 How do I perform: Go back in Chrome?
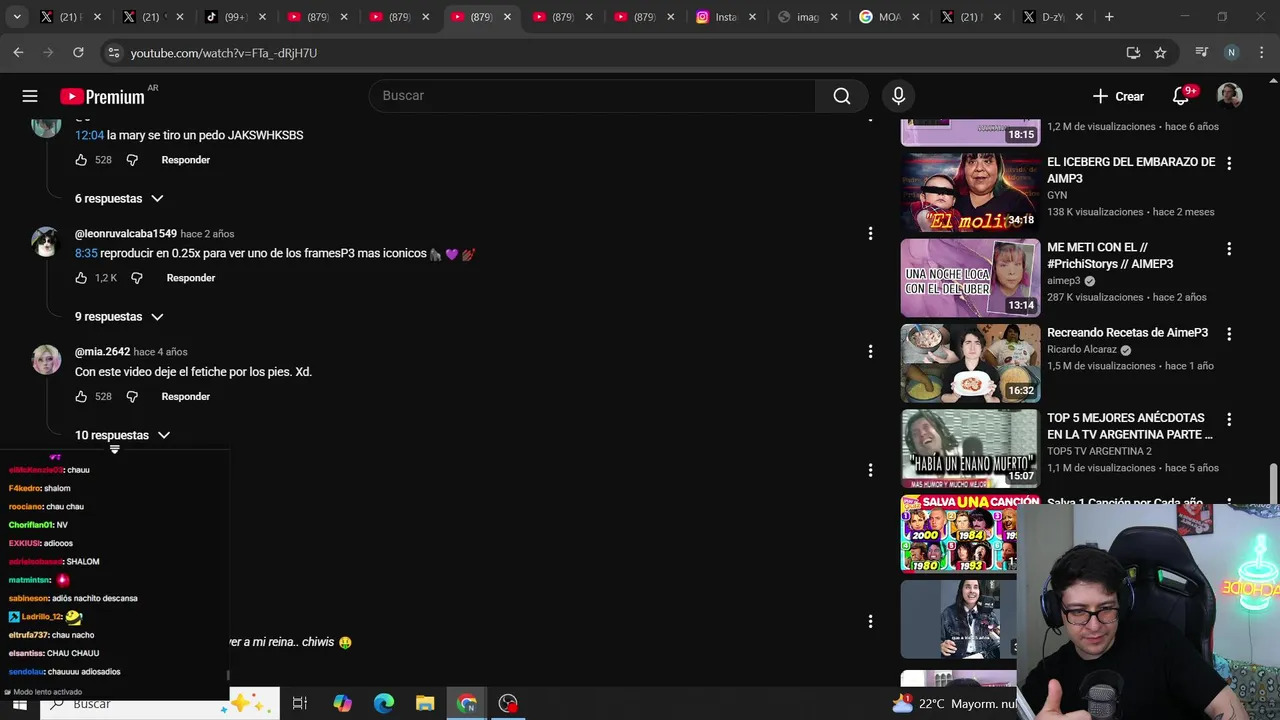[18, 53]
